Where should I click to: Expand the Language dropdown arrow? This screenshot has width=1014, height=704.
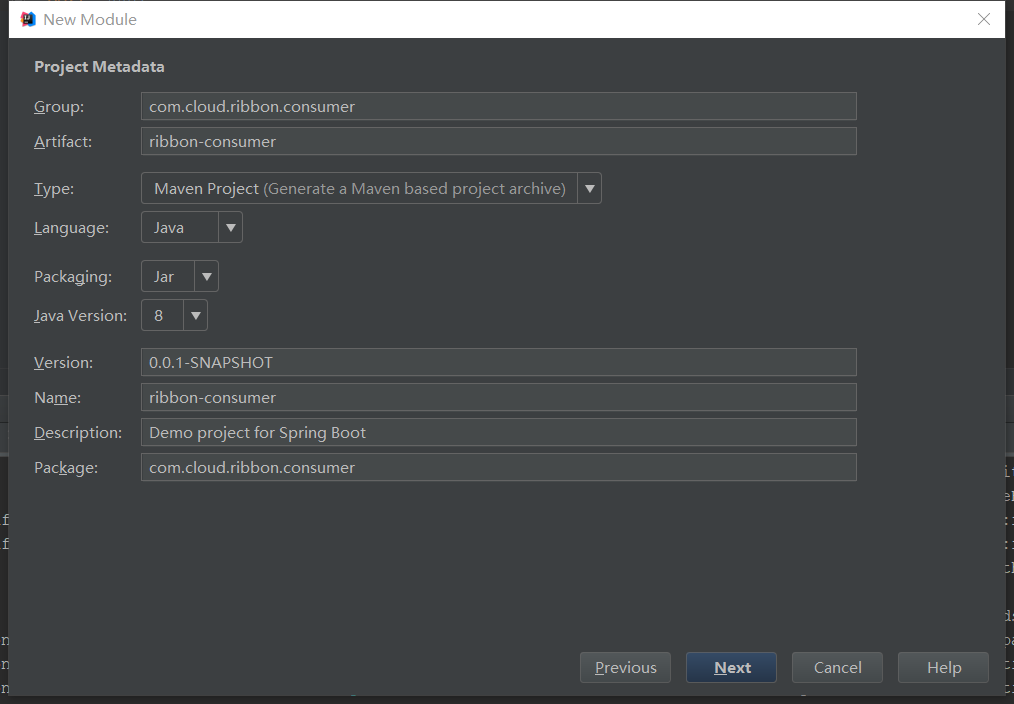coord(230,228)
